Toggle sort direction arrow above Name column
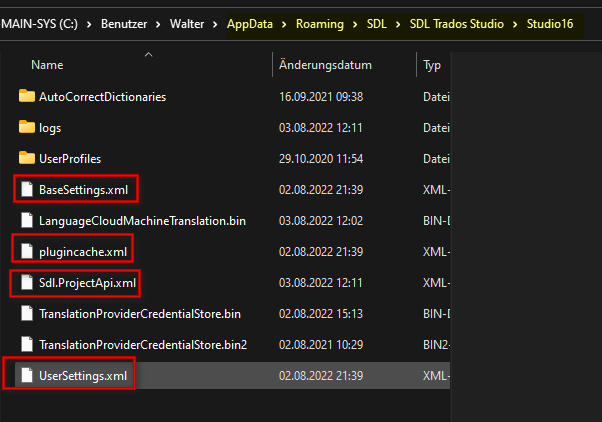 tap(149, 55)
